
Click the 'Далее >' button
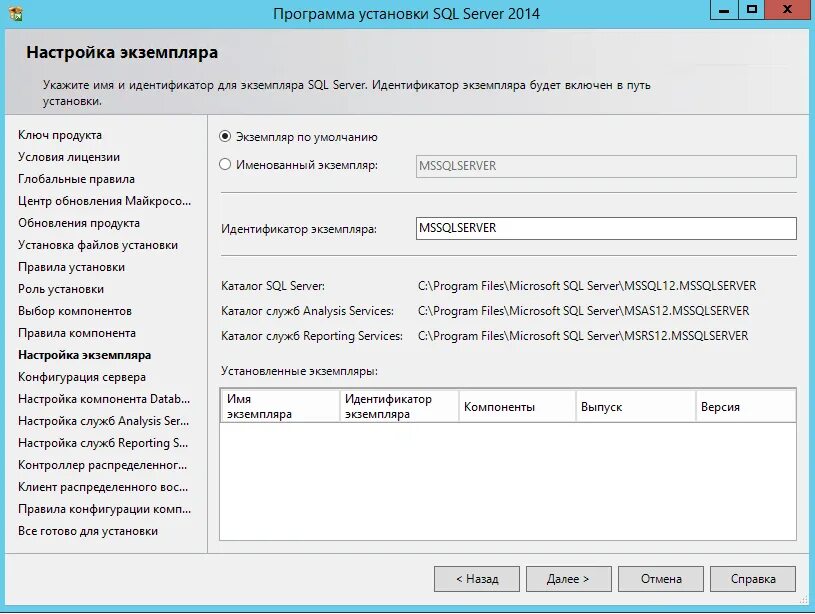click(568, 579)
